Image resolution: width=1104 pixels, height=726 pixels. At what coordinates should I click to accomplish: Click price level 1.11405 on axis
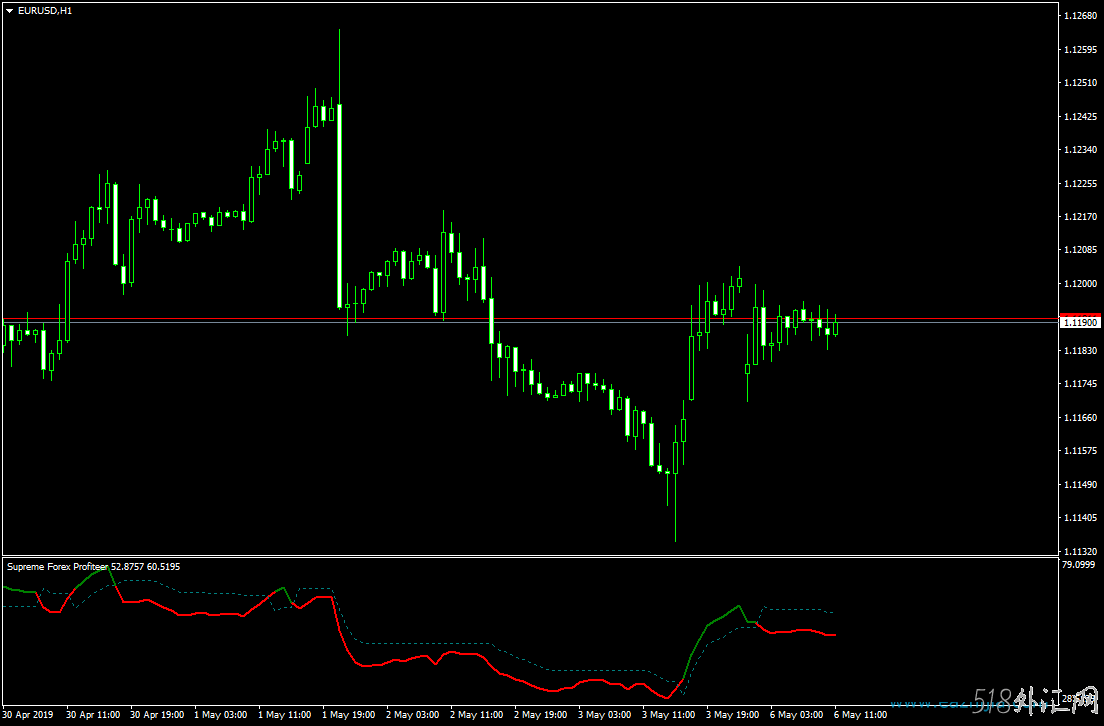(x=1081, y=517)
